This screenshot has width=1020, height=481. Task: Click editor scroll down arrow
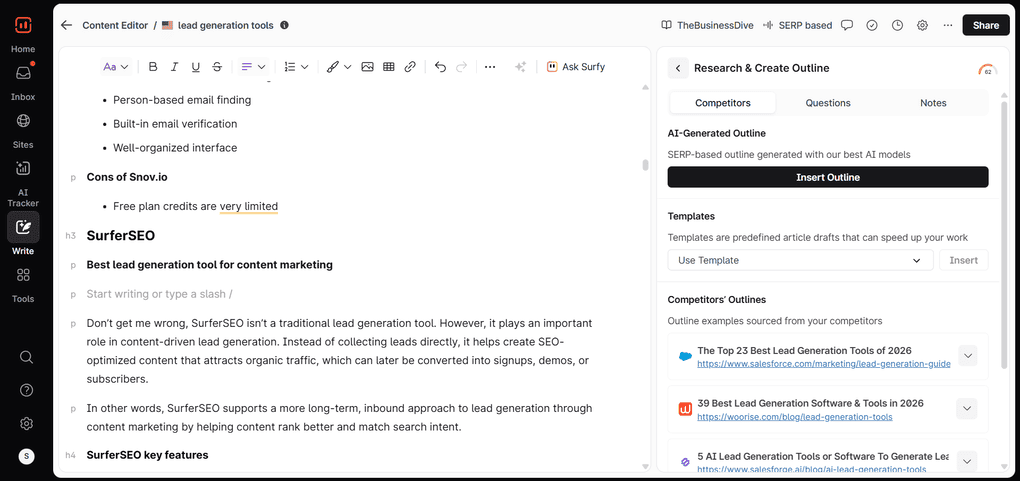[x=645, y=467]
